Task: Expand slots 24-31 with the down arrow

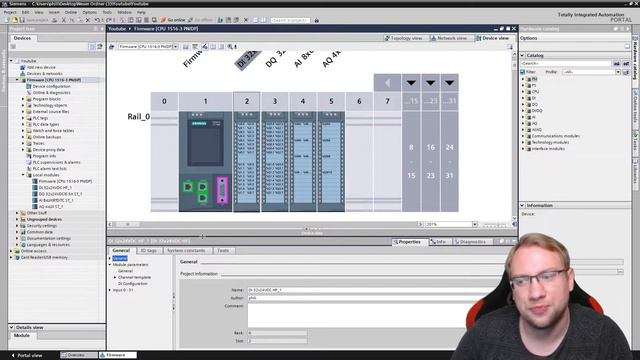Action: (449, 83)
